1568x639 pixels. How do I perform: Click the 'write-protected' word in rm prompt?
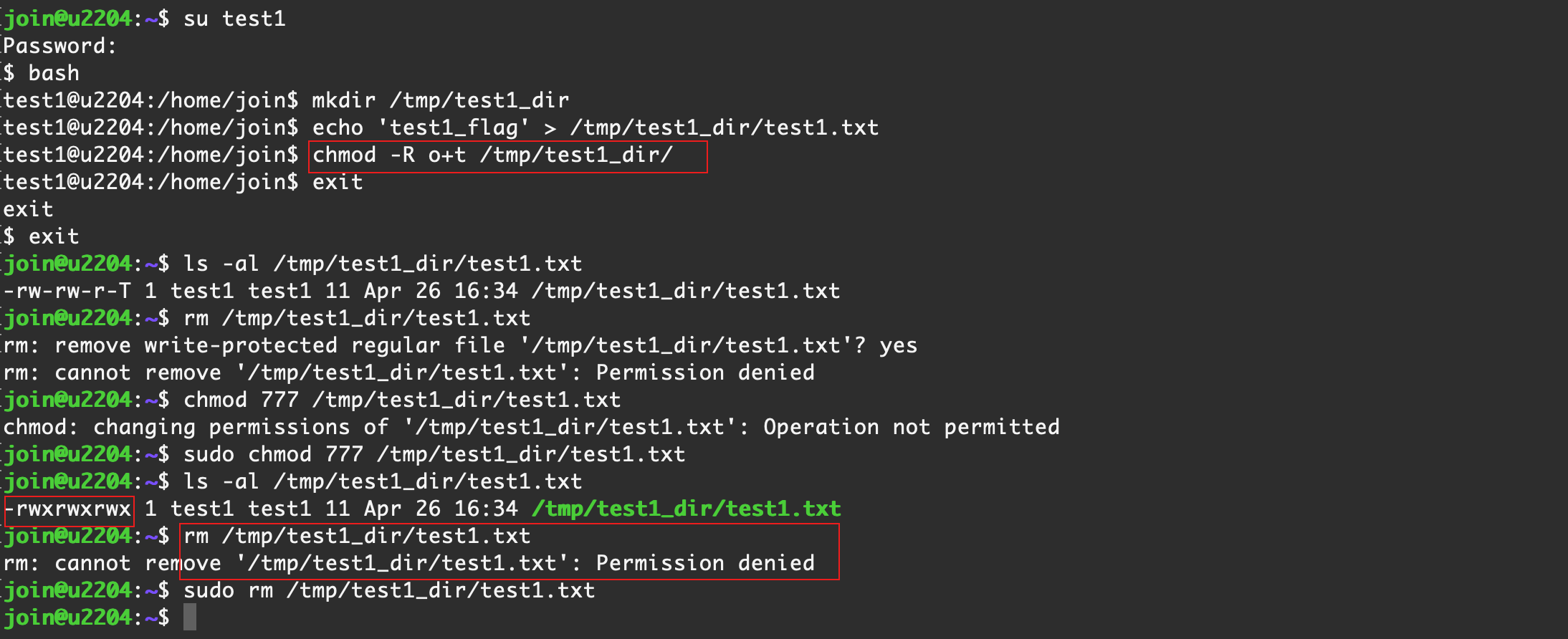tap(241, 345)
